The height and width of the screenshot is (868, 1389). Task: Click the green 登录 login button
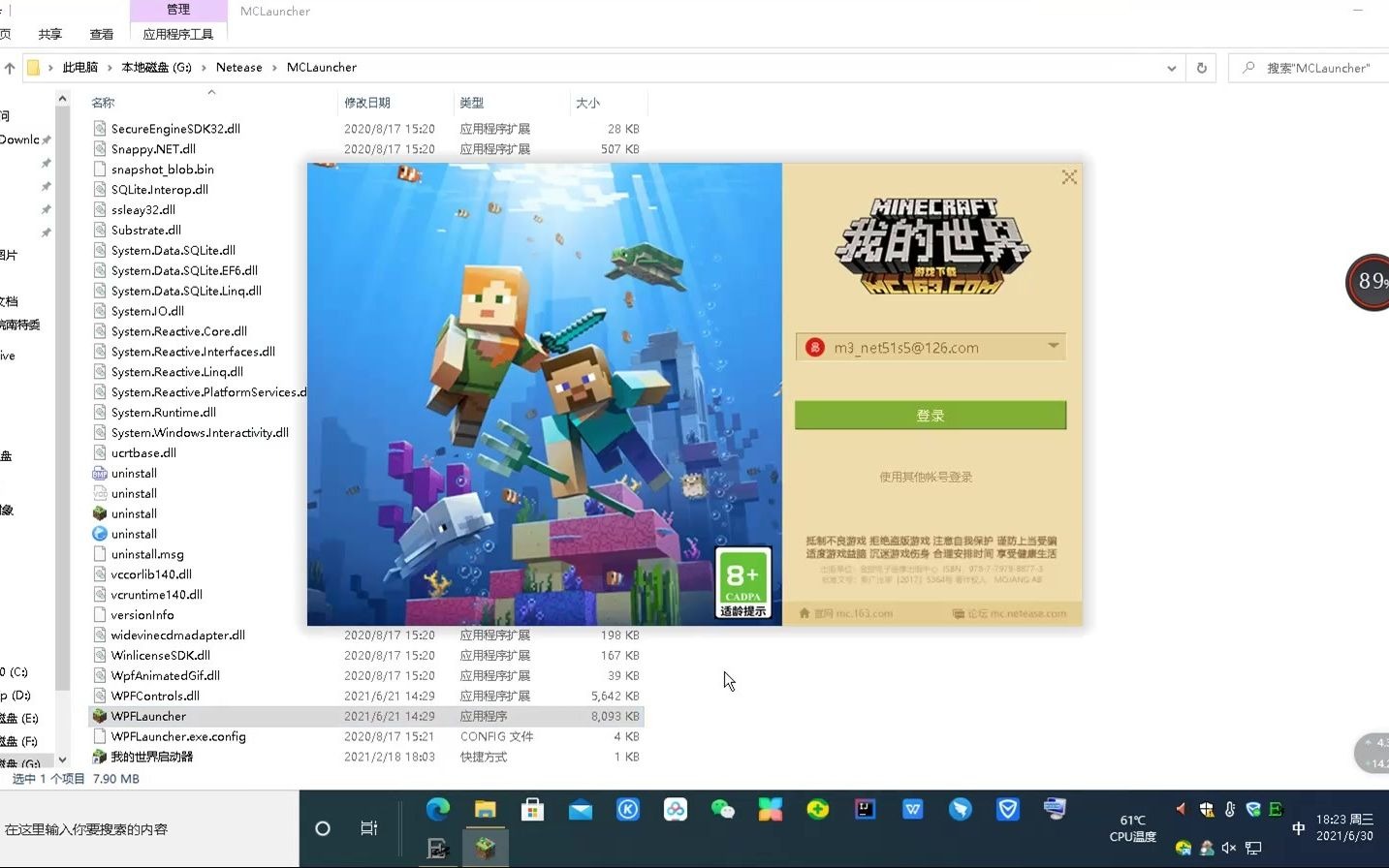coord(931,415)
